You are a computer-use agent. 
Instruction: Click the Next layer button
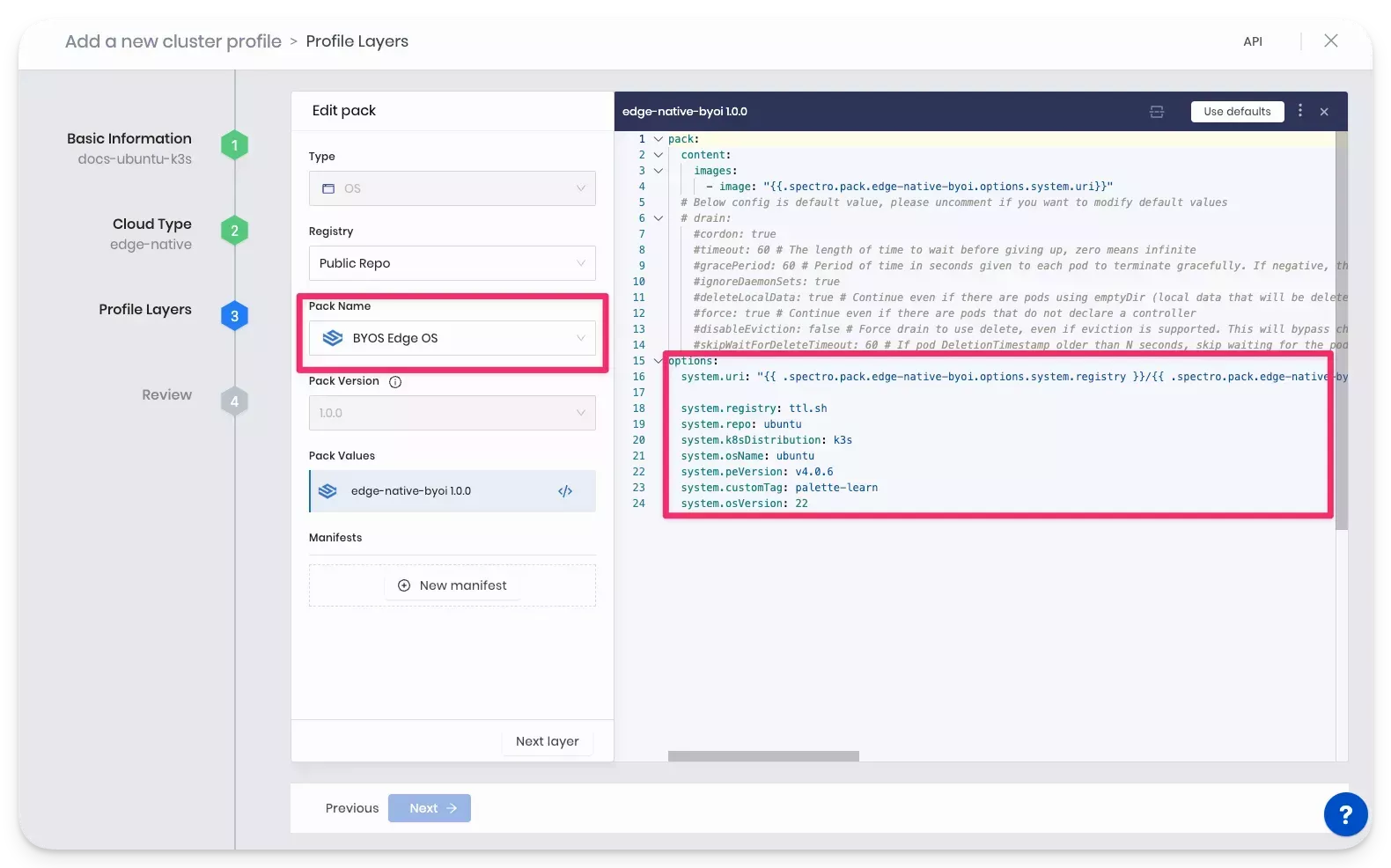point(548,741)
